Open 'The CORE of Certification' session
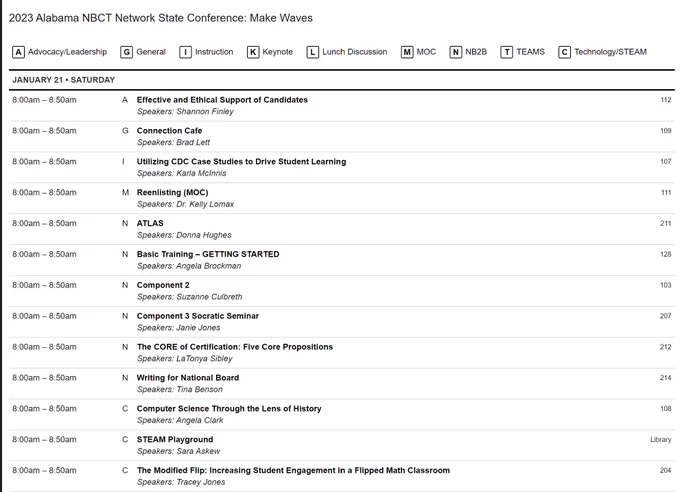Viewport: 680px width, 492px height. click(x=235, y=347)
